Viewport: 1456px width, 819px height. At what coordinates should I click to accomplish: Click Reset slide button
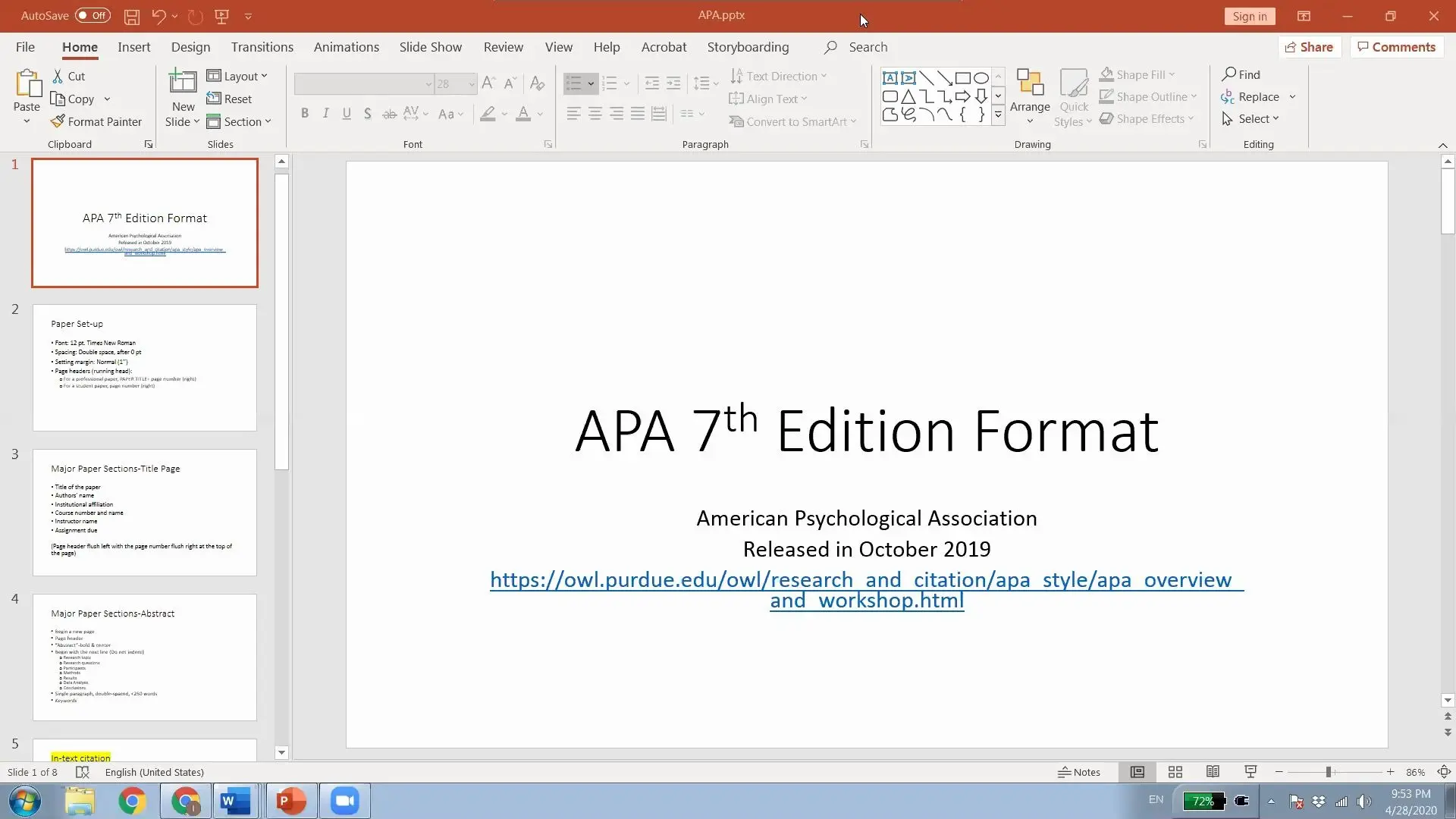coord(229,99)
